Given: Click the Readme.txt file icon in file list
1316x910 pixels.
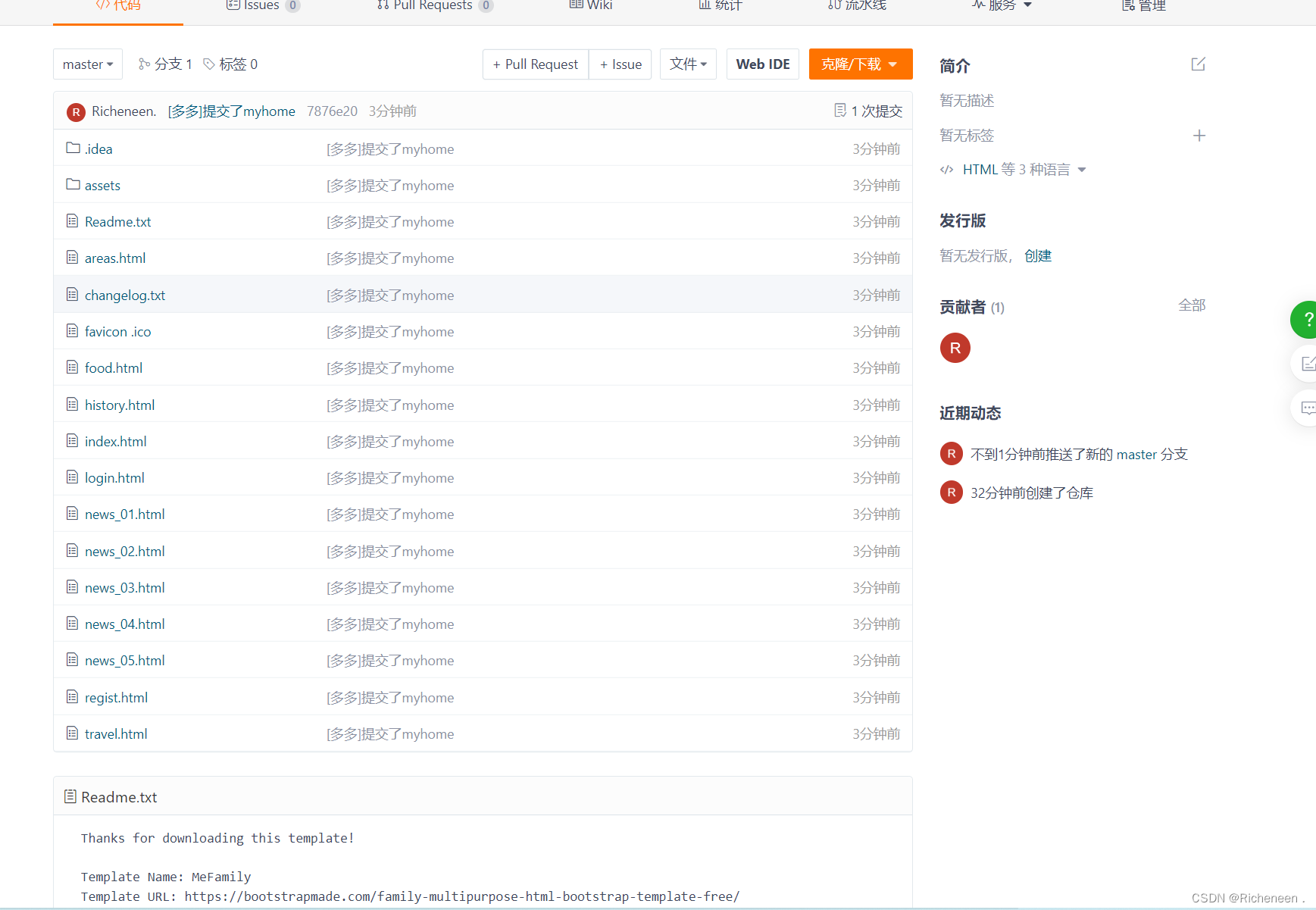Looking at the screenshot, I should [x=72, y=220].
